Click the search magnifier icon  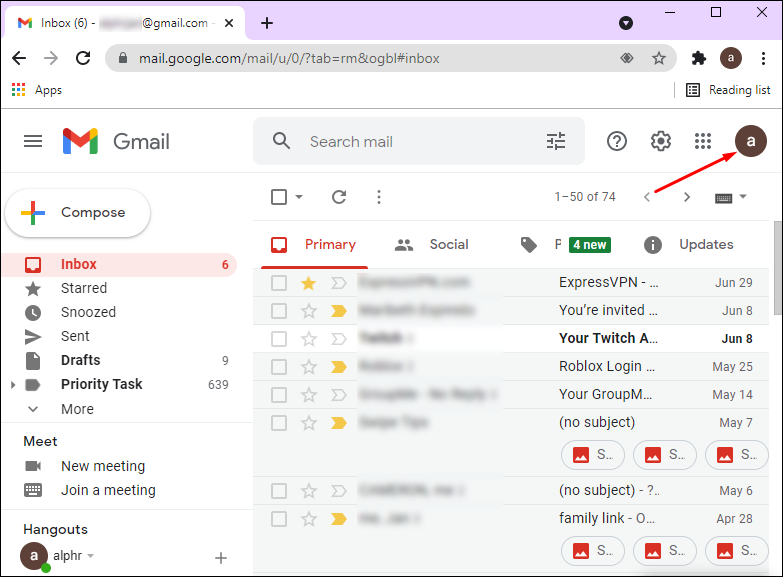coord(281,141)
